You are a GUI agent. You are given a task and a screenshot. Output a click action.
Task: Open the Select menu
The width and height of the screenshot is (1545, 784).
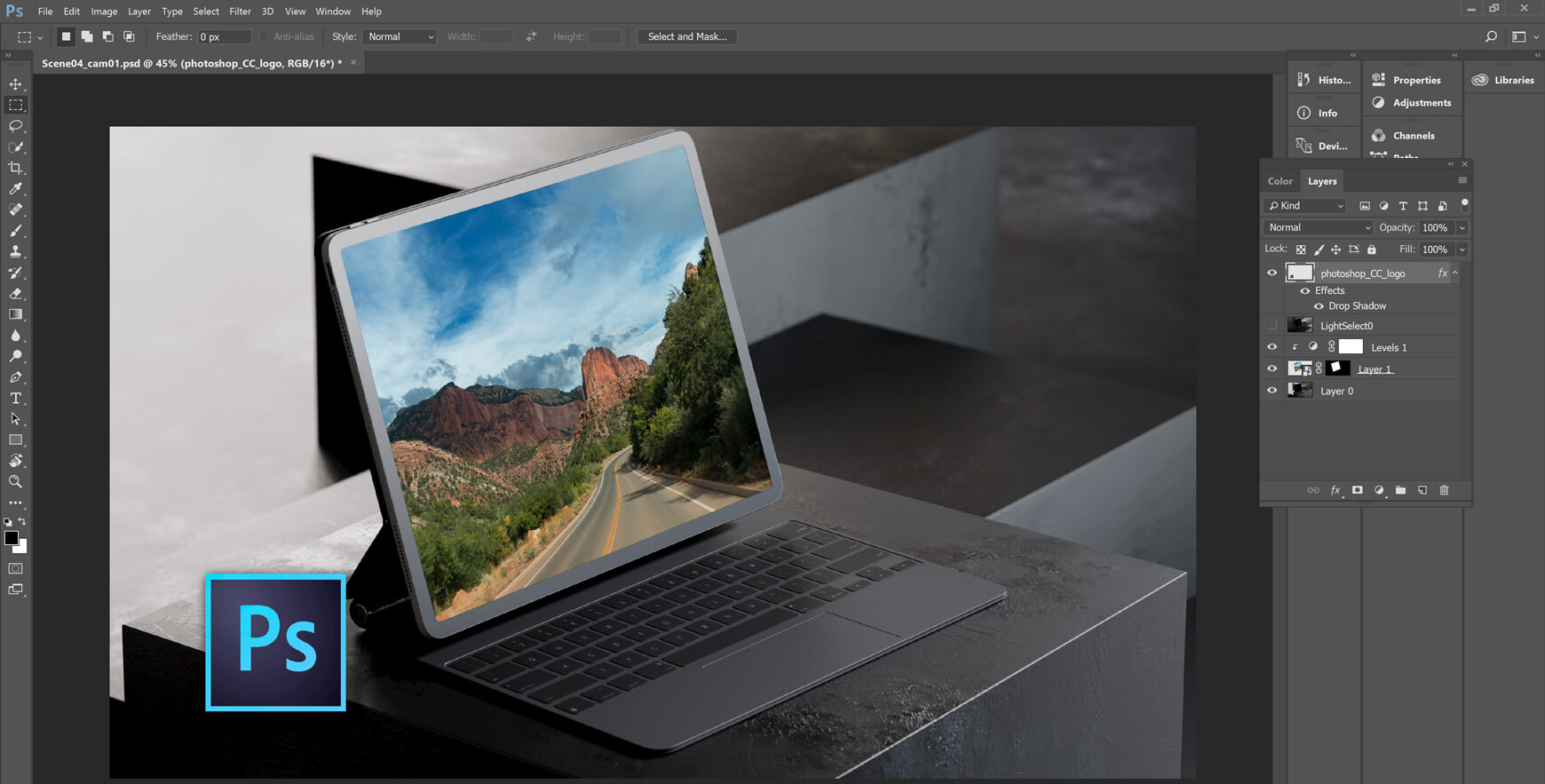206,12
